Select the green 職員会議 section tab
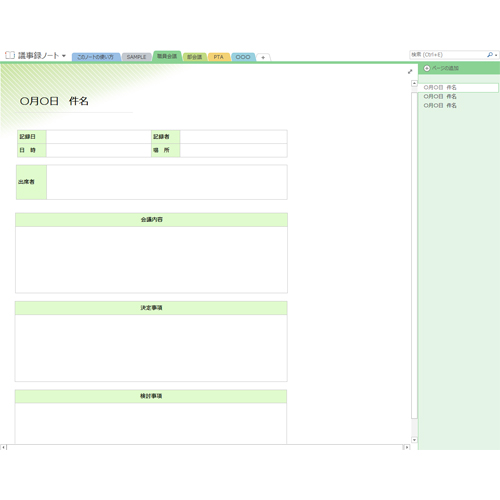This screenshot has width=500, height=500. 167,56
